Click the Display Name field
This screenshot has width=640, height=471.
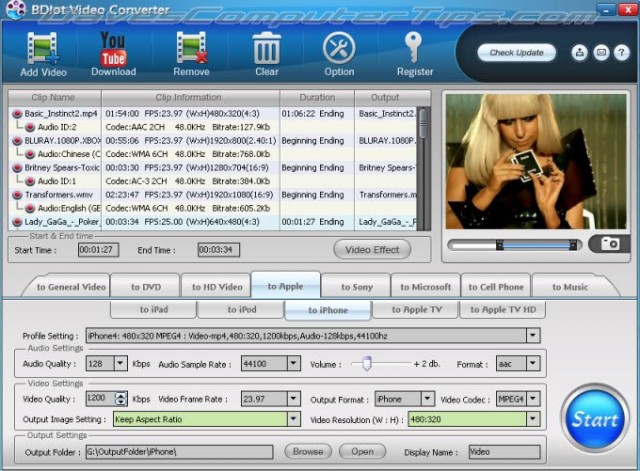pos(504,452)
